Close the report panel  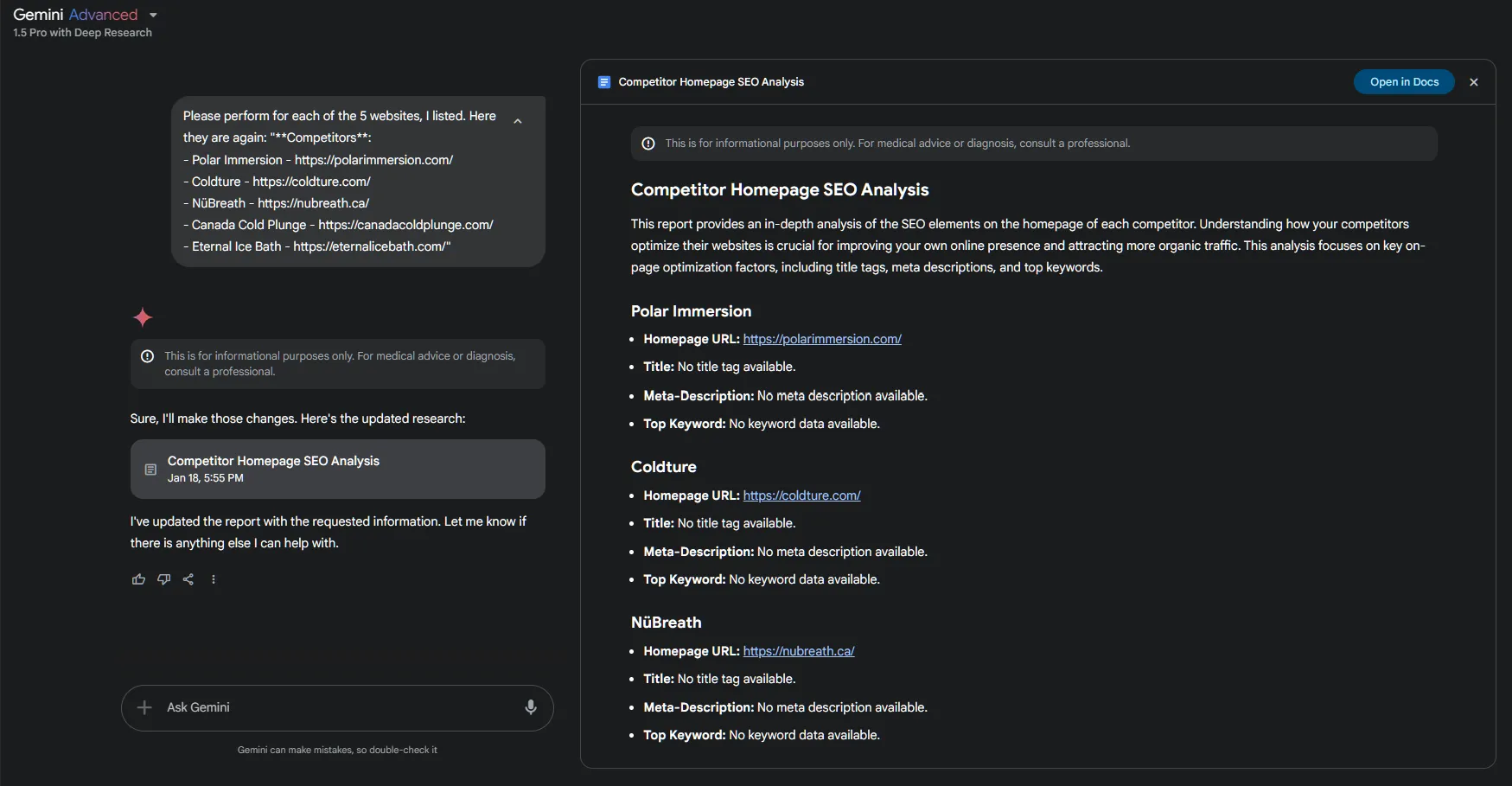coord(1474,82)
